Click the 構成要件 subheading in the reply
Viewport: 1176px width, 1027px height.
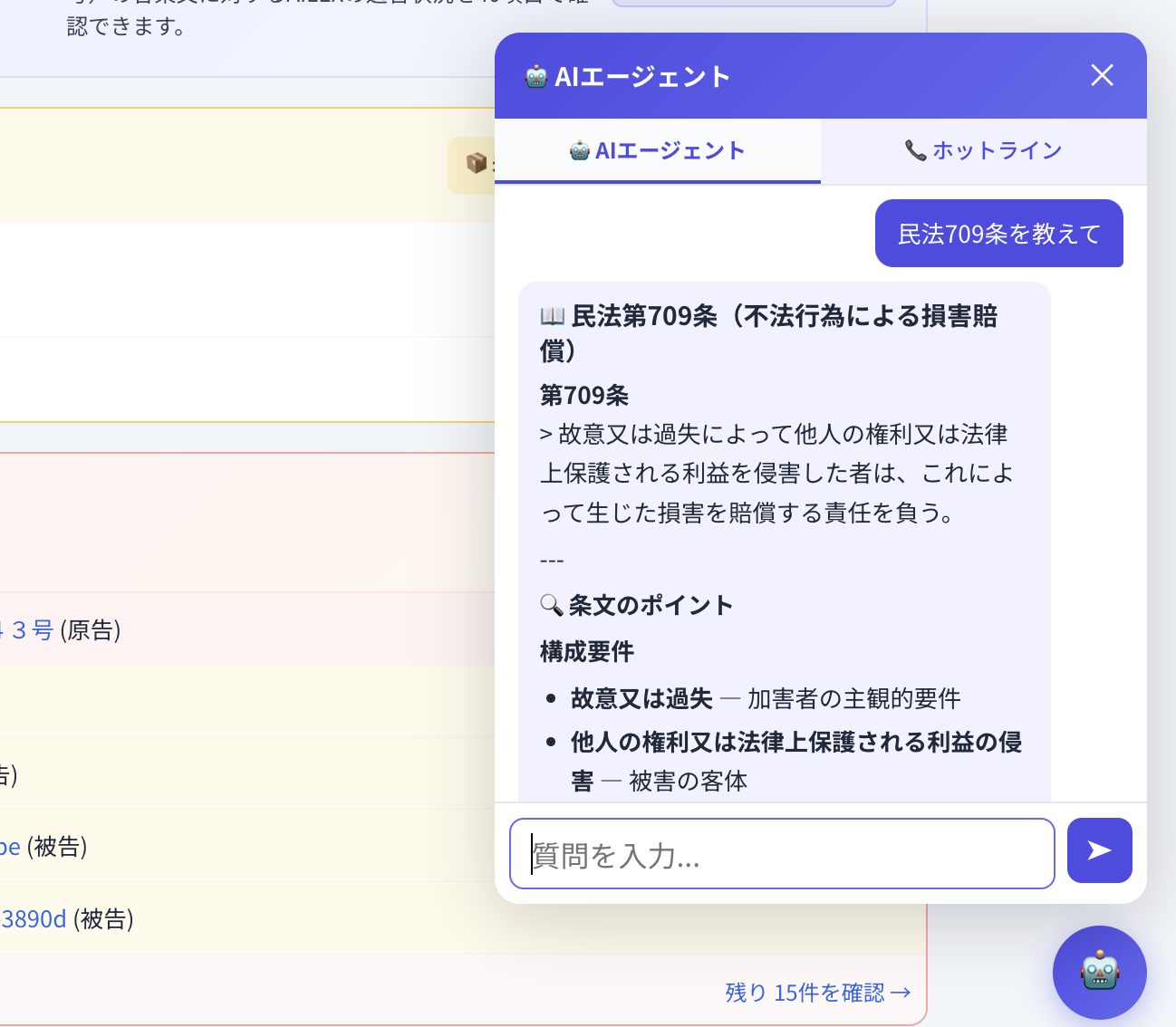click(x=587, y=651)
